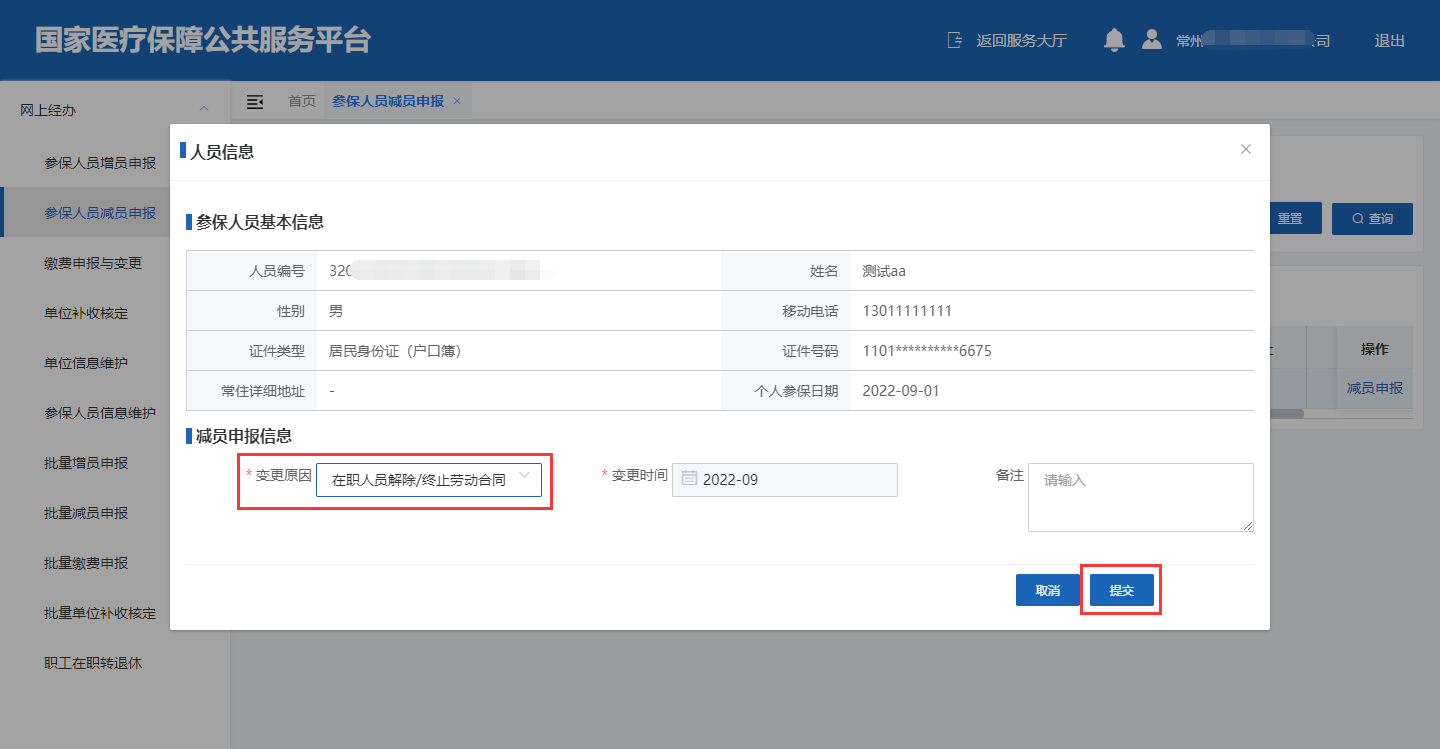Click the notification bell icon
The width and height of the screenshot is (1440, 749).
pos(1114,40)
